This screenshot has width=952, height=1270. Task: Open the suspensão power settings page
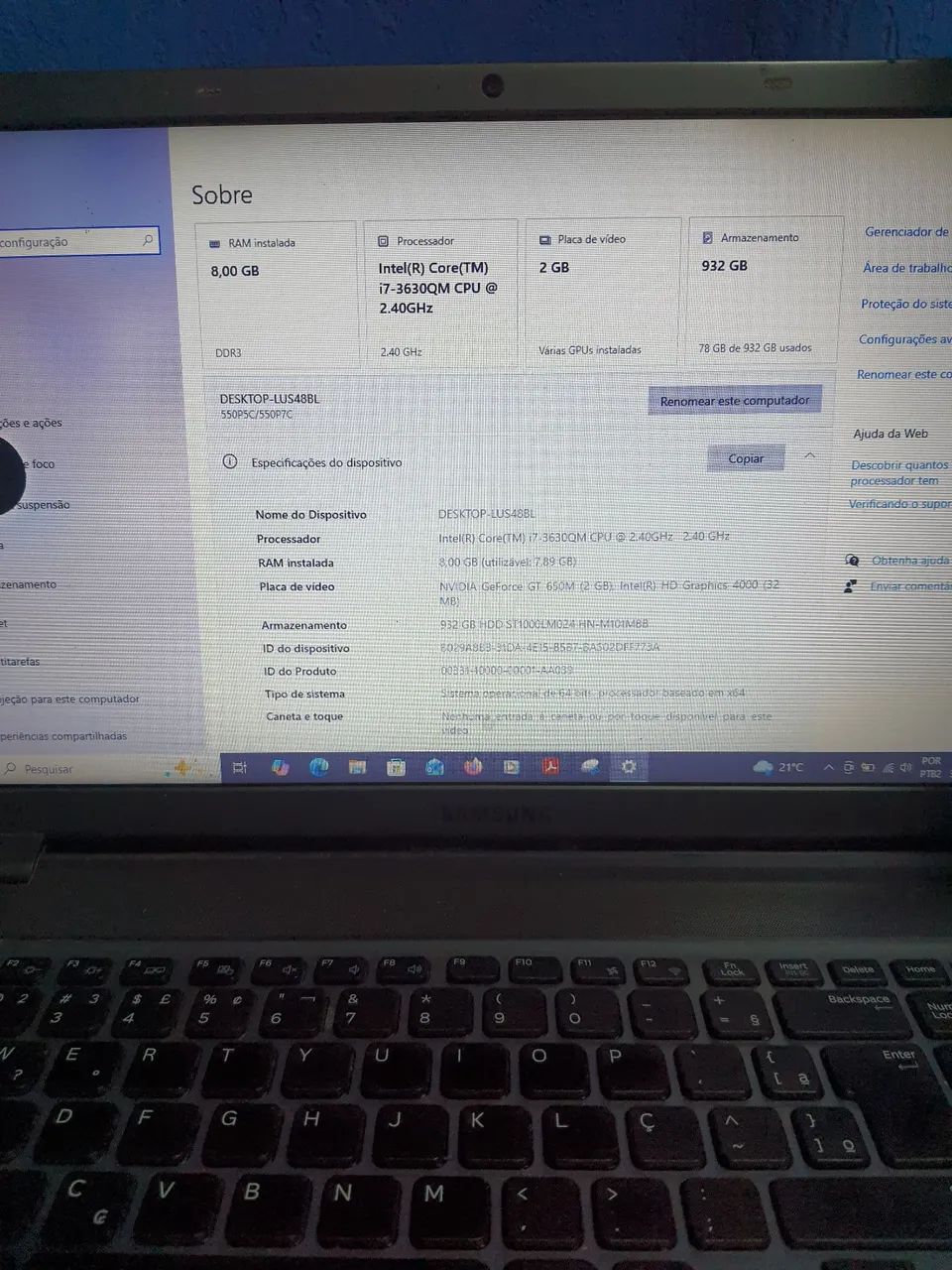[44, 504]
